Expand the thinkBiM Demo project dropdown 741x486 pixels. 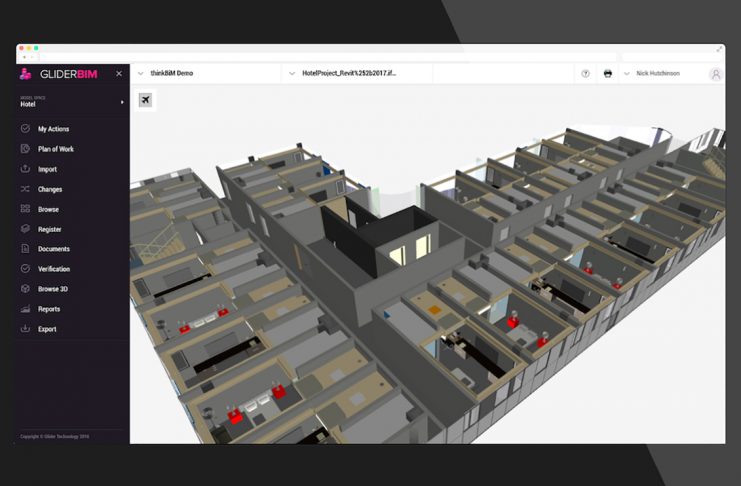click(139, 74)
